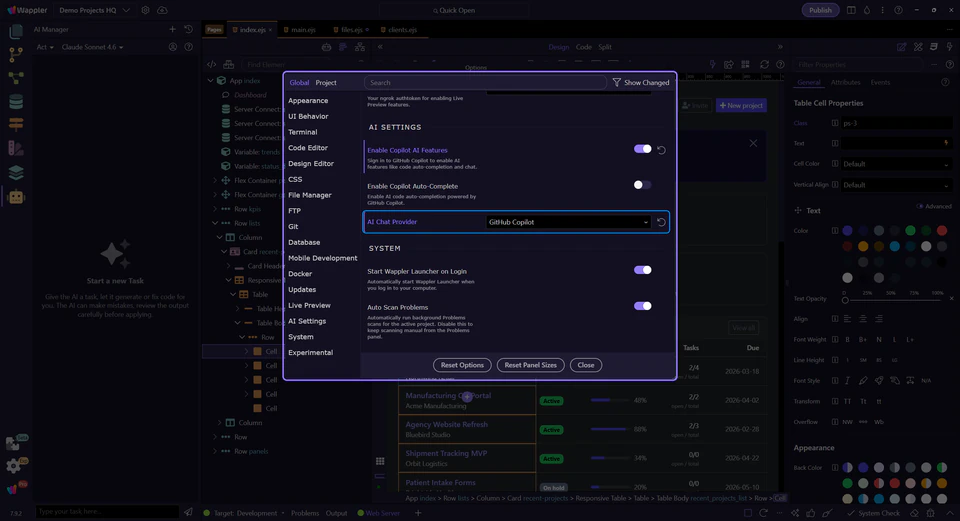Click New project button in page

coord(741,105)
